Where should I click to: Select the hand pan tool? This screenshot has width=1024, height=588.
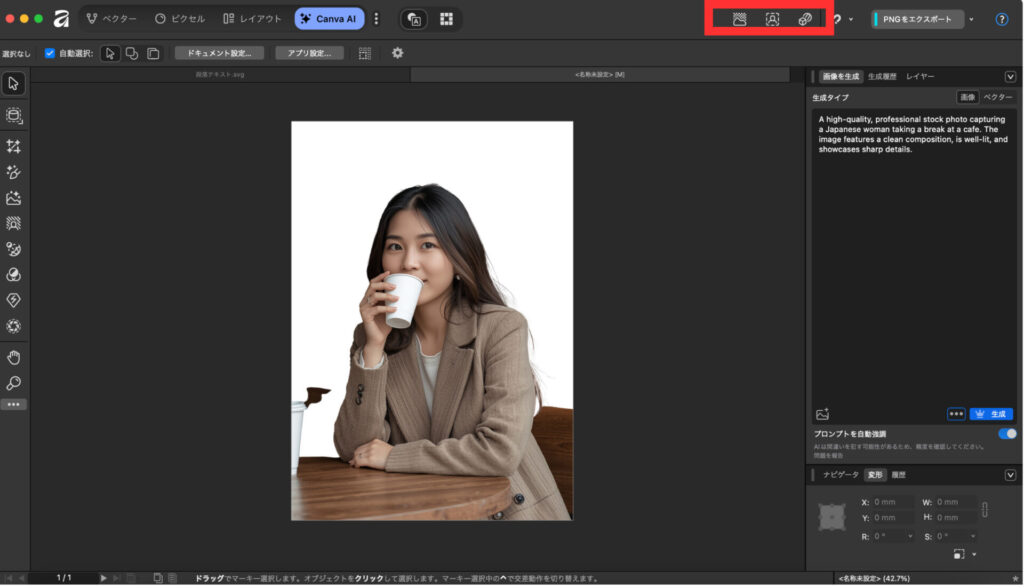14,357
